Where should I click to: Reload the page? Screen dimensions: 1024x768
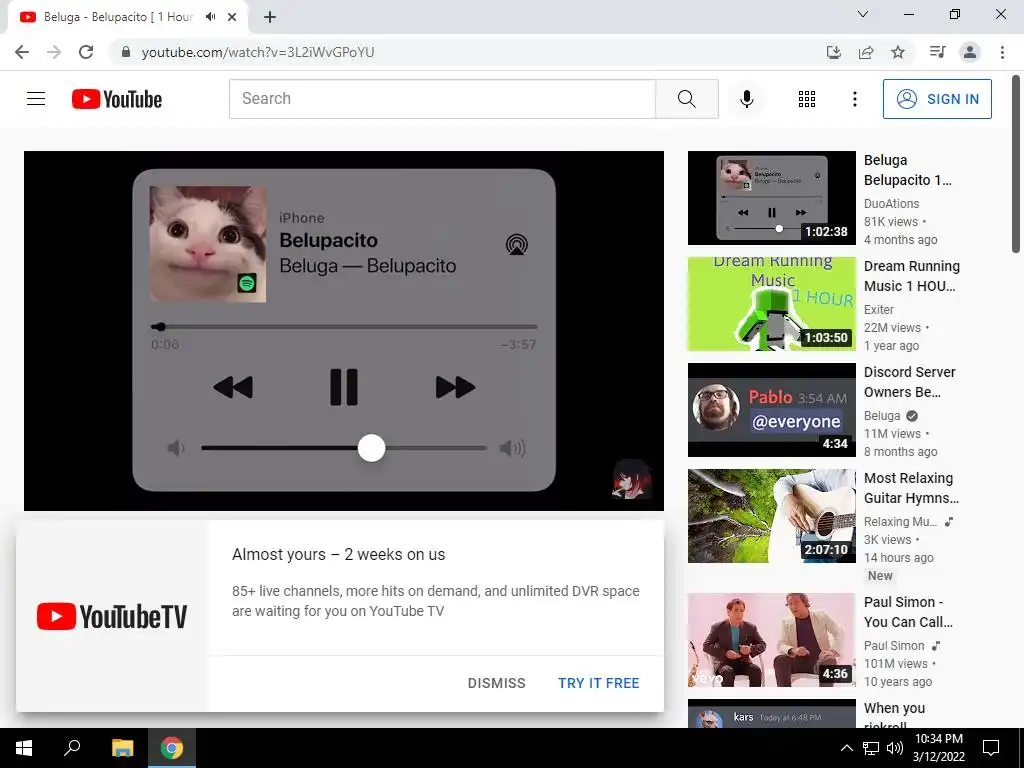86,52
